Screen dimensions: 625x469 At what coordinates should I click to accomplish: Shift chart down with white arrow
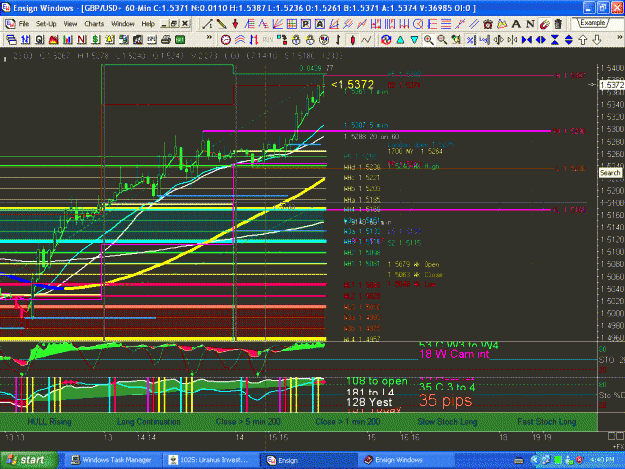click(x=597, y=40)
